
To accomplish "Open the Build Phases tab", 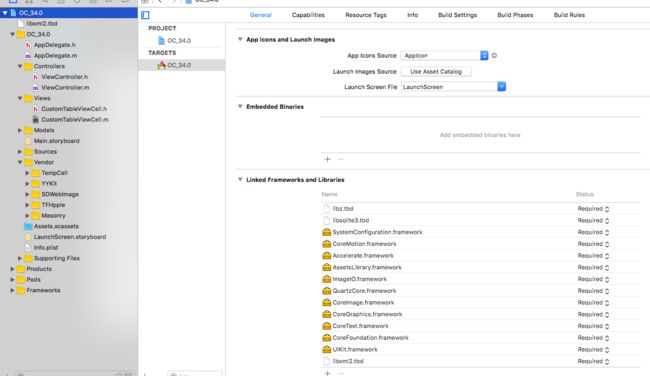I will coord(515,15).
